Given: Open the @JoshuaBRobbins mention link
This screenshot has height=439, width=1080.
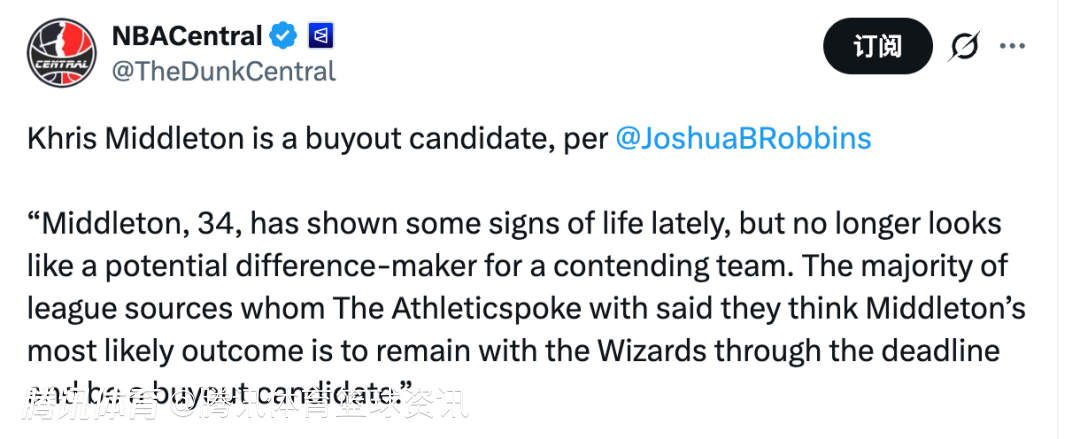Looking at the screenshot, I should tap(743, 138).
